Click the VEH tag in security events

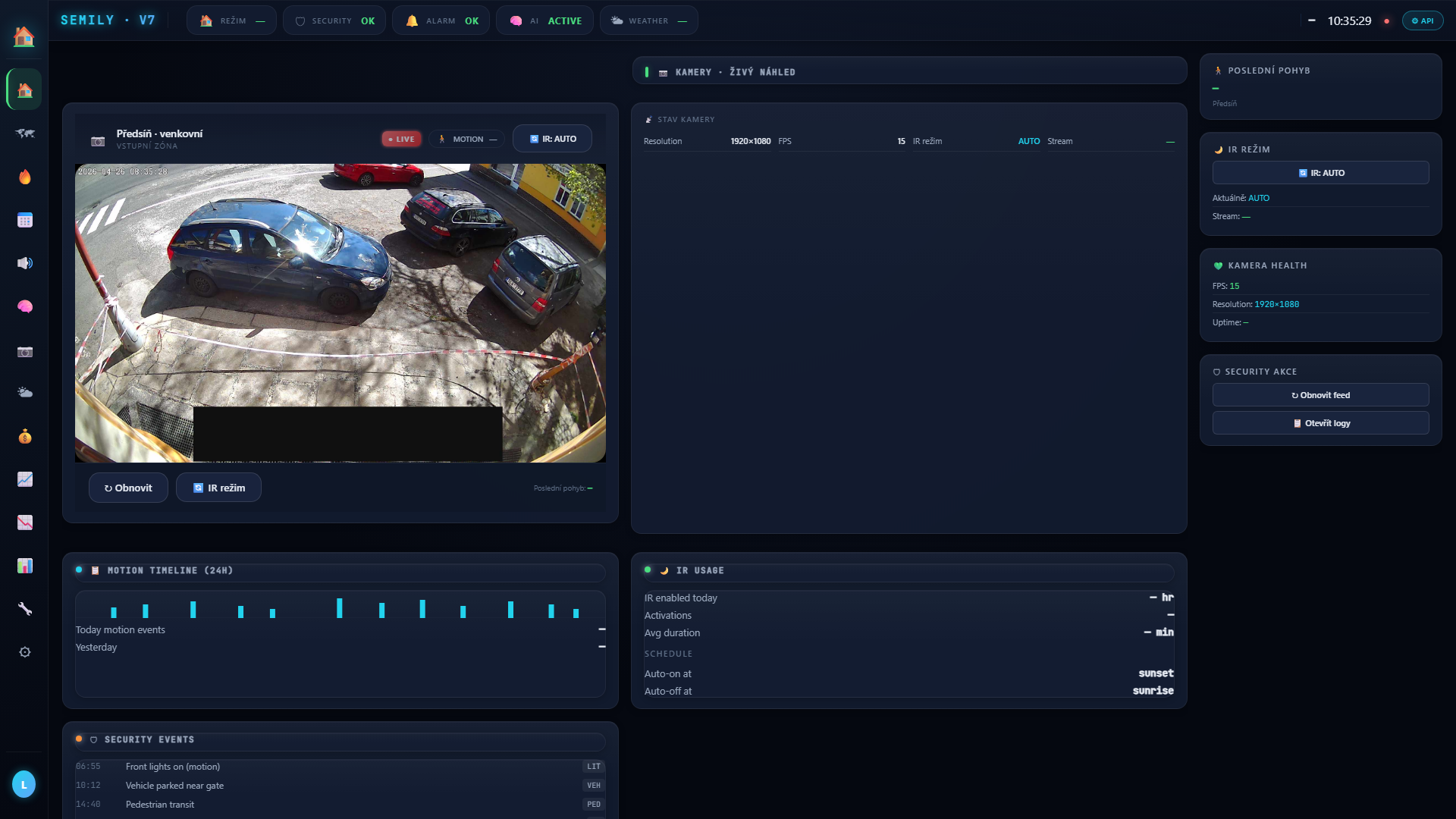pyautogui.click(x=594, y=786)
